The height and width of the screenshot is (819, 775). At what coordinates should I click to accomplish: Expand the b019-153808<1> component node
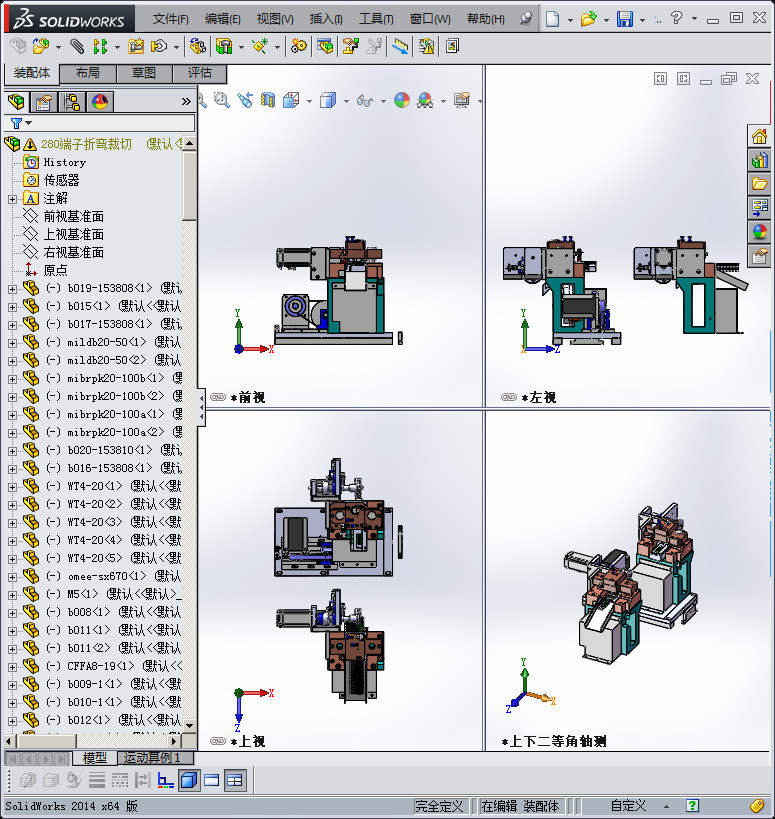[x=13, y=289]
